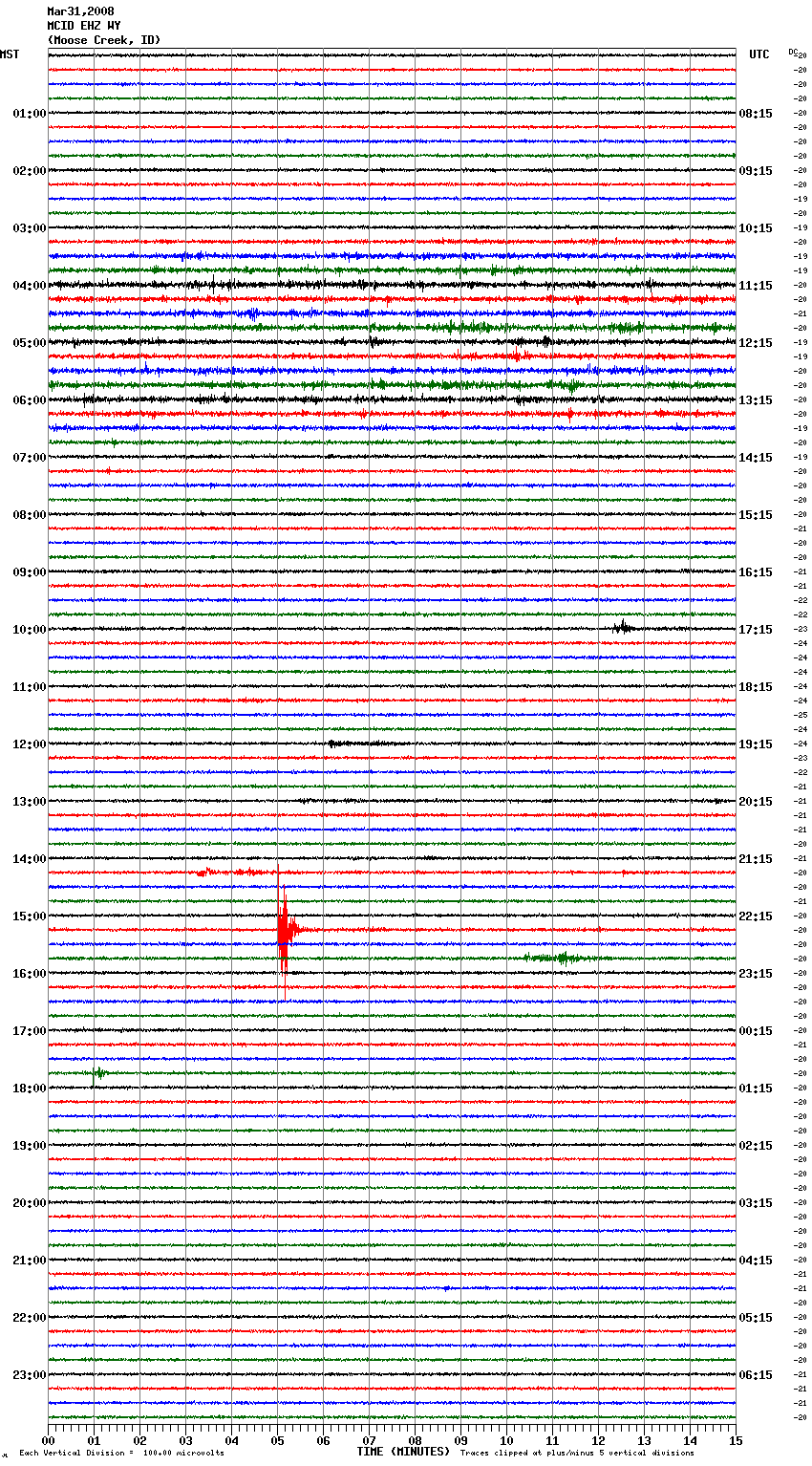Image resolution: width=812 pixels, height=1466 pixels.
Task: Select the 04:00 MST time label
Action: point(30,286)
